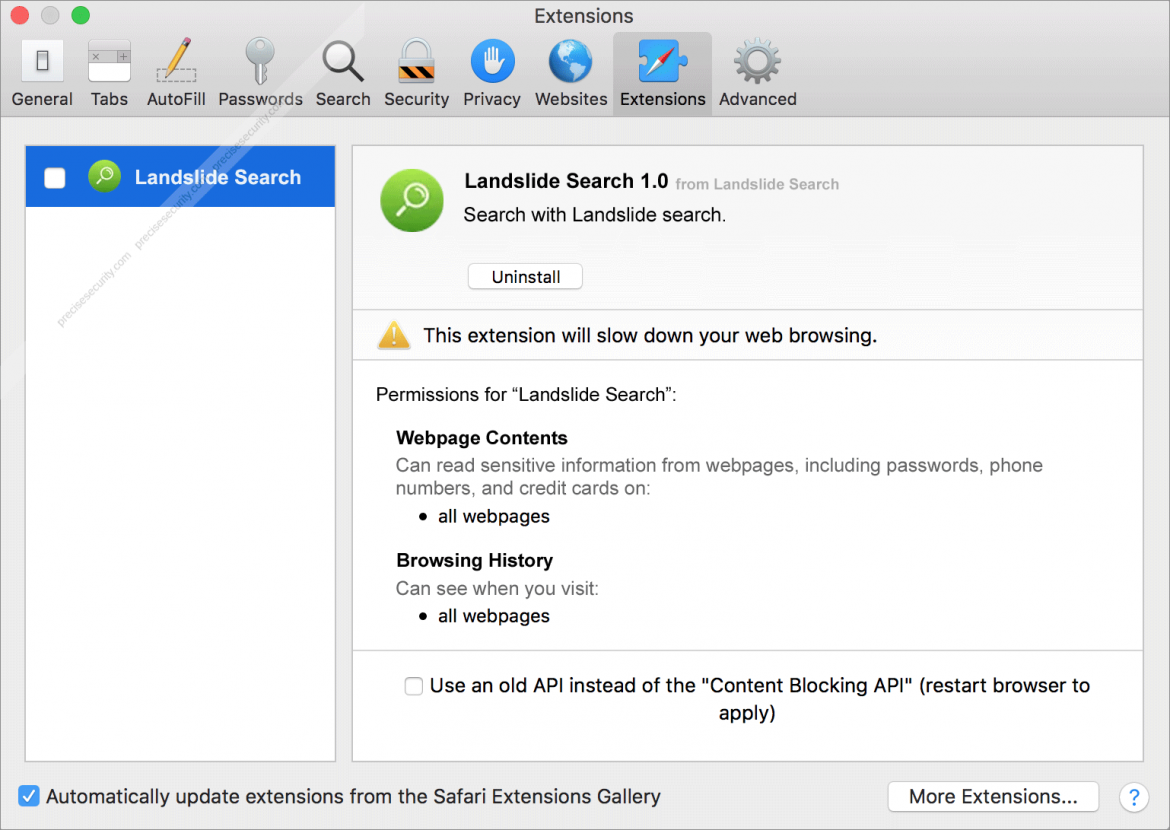Open More Extensions gallery
Viewport: 1170px width, 830px height.
tap(992, 797)
